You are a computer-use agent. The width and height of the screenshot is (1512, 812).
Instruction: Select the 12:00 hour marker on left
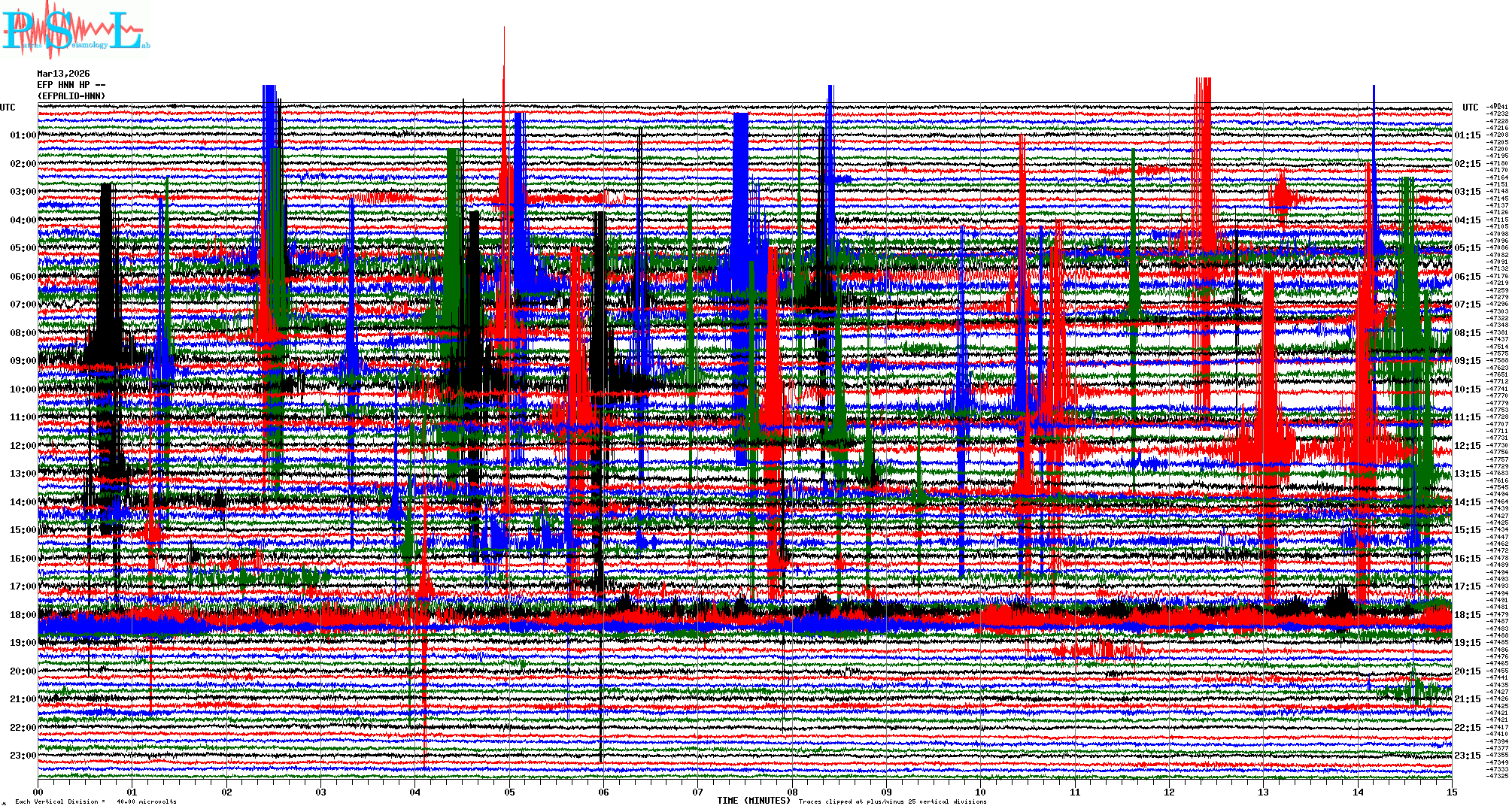23,446
